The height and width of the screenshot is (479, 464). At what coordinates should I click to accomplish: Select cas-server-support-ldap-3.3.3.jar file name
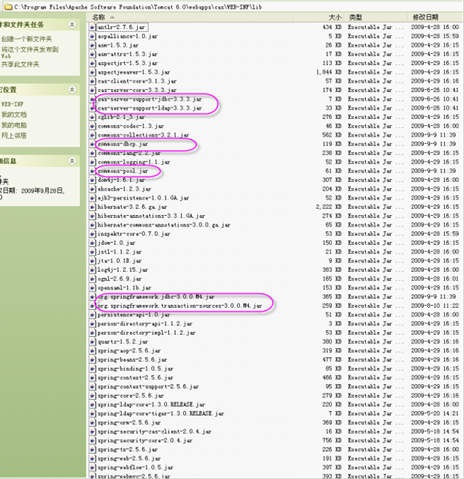pyautogui.click(x=150, y=108)
